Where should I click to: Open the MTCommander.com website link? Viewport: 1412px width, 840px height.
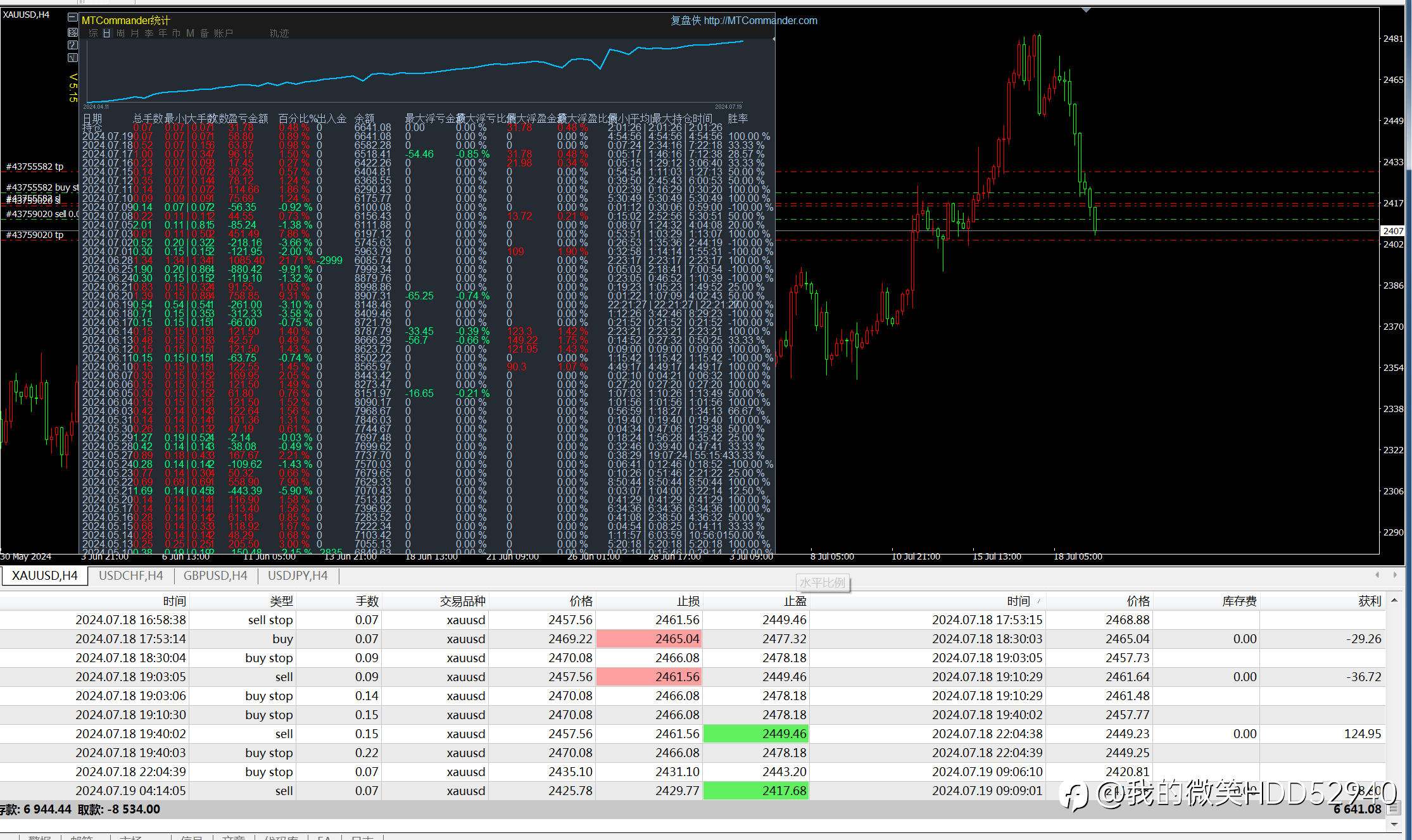click(760, 20)
